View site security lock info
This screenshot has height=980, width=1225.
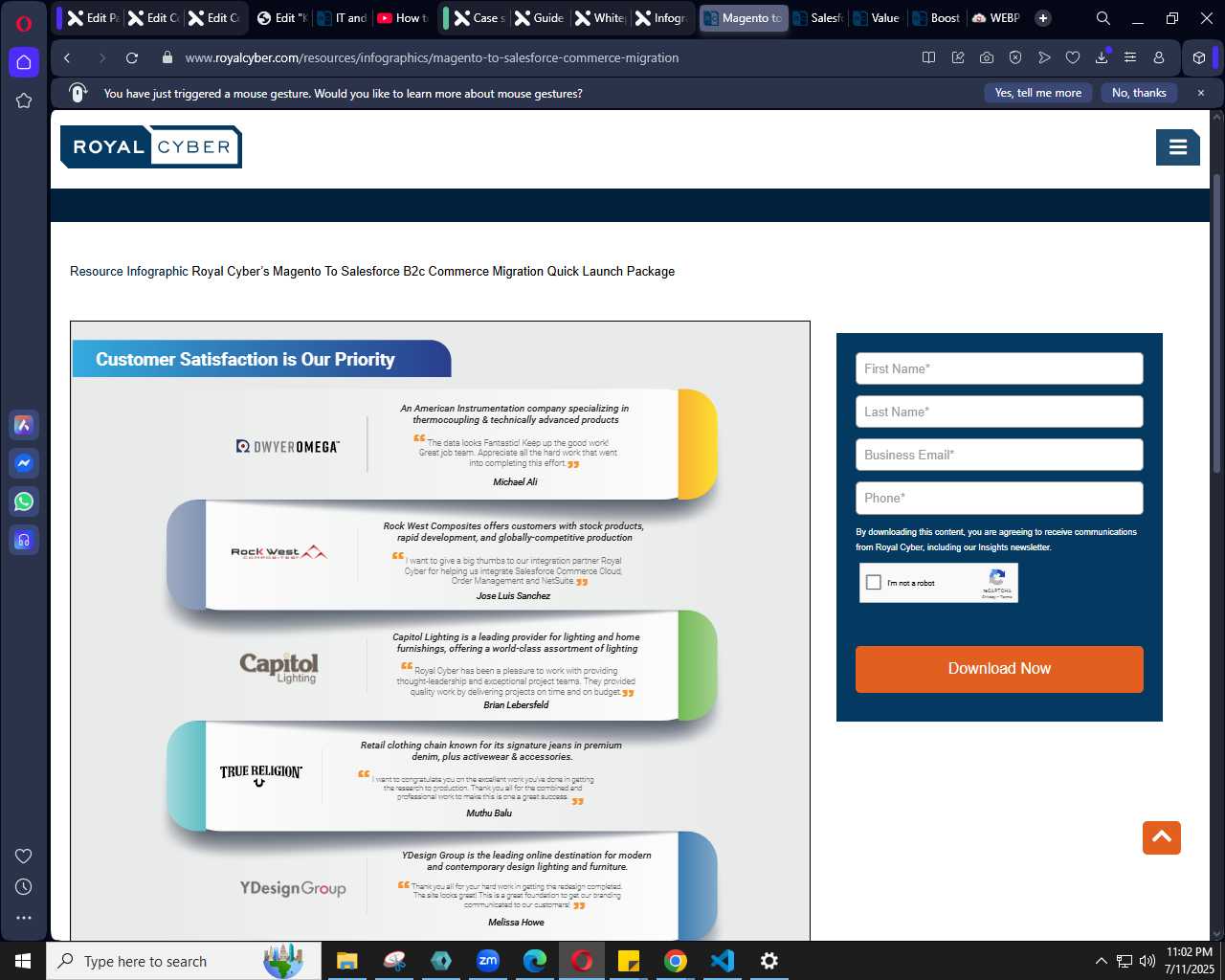[167, 57]
